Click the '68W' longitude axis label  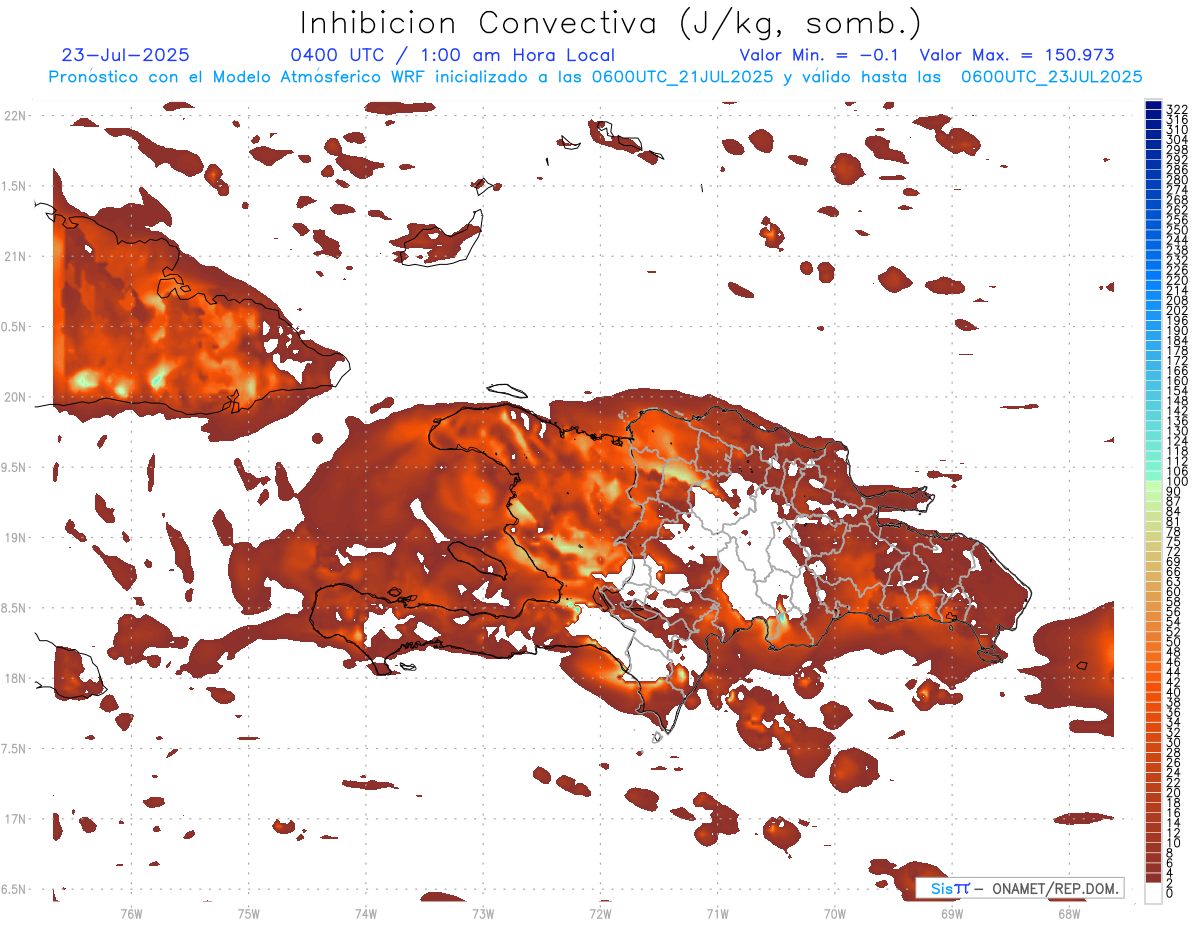(1068, 914)
